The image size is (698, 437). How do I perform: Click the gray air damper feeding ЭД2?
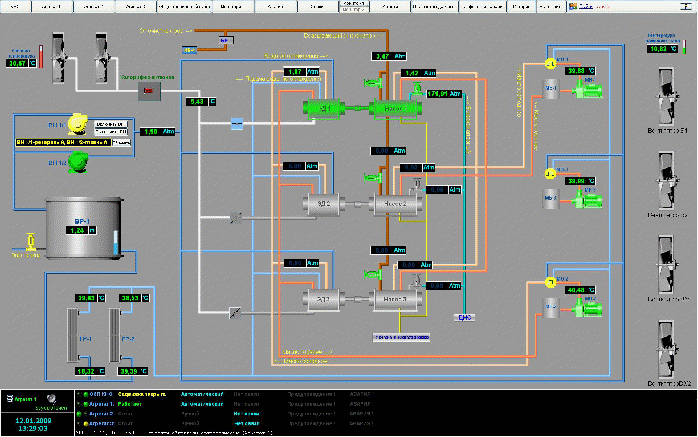(236, 218)
